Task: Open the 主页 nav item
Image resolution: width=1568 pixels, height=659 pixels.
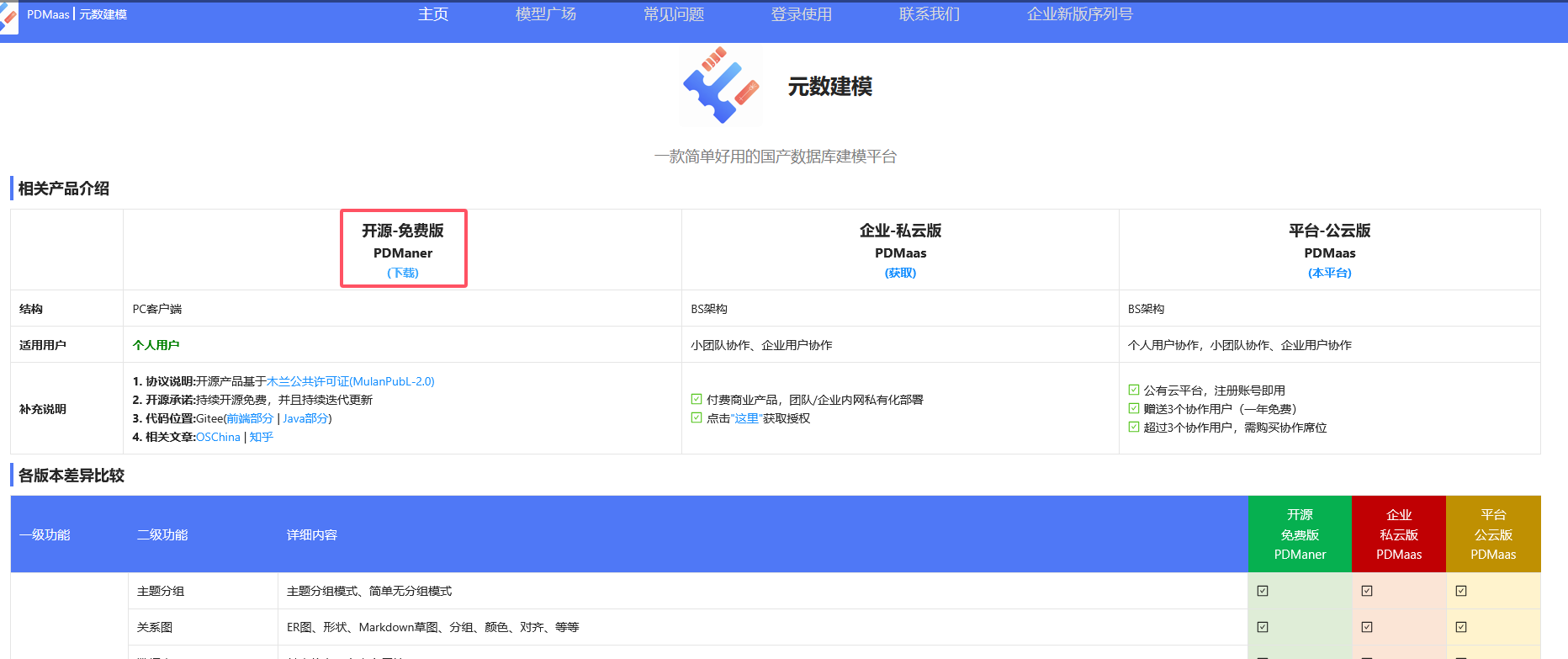Action: (433, 14)
